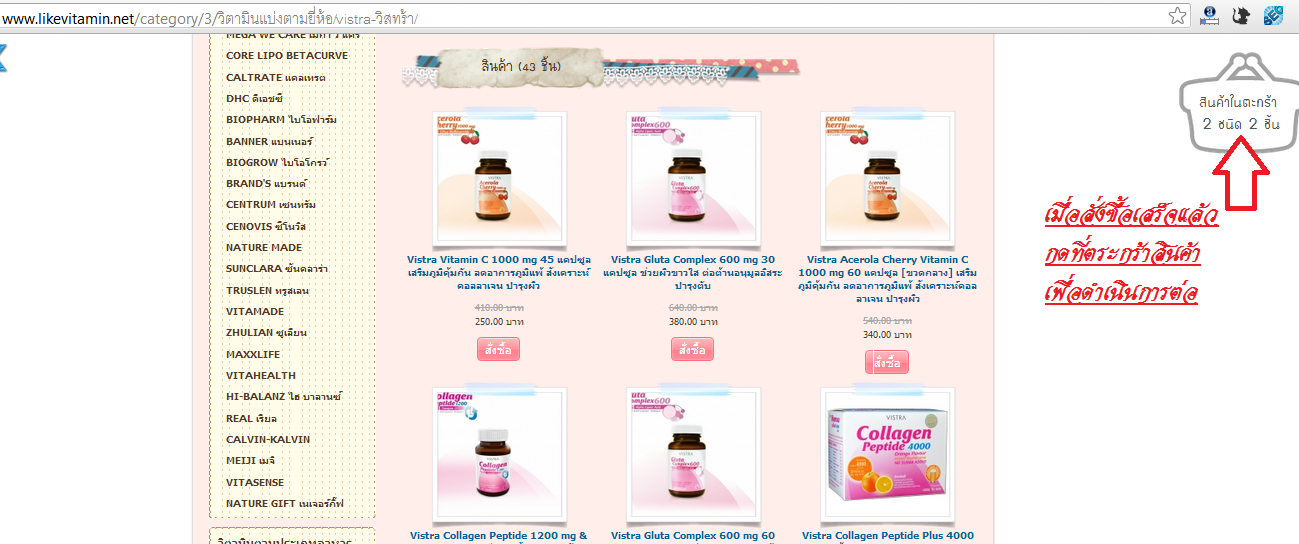The width and height of the screenshot is (1299, 544).
Task: Open CALTRATE brand category
Action: (275, 77)
